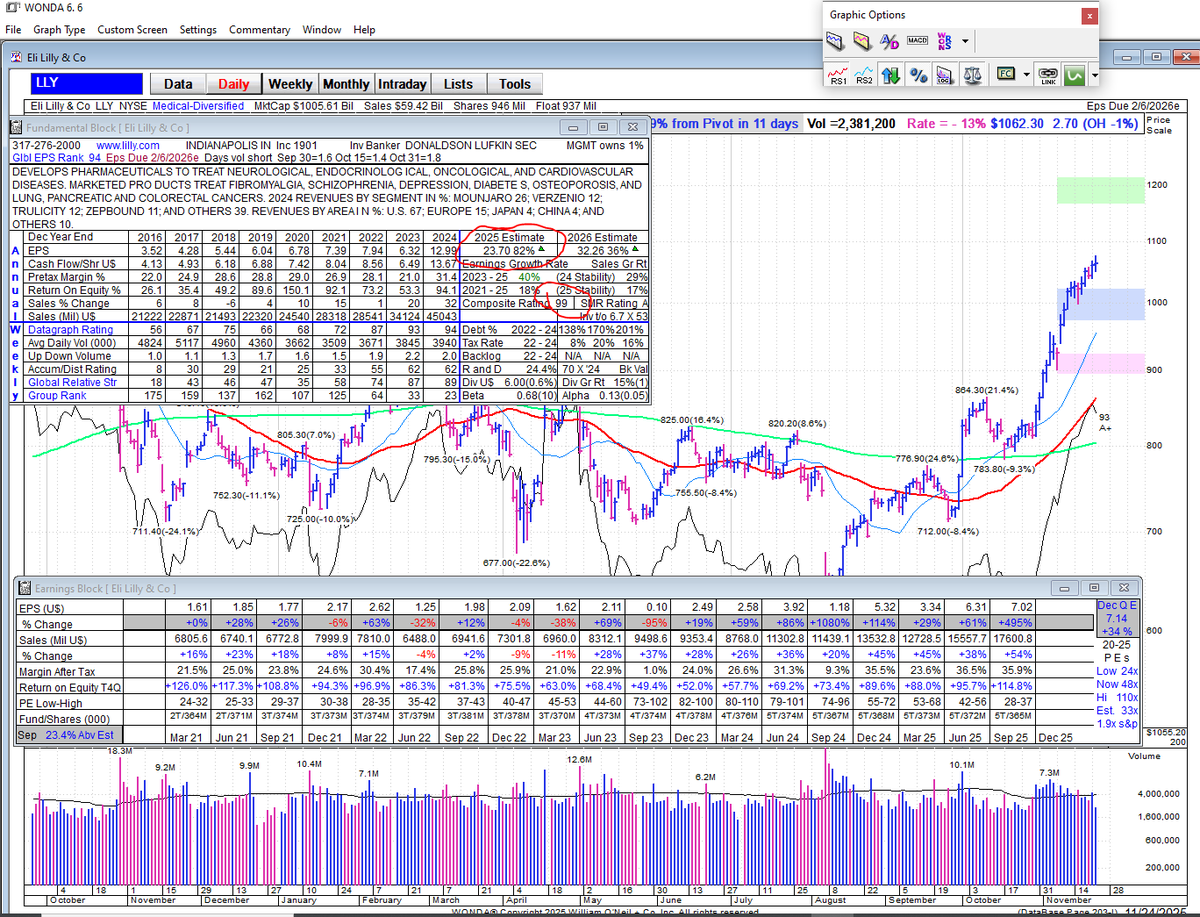This screenshot has height=917, width=1200.
Task: Open the File menu
Action: [13, 30]
